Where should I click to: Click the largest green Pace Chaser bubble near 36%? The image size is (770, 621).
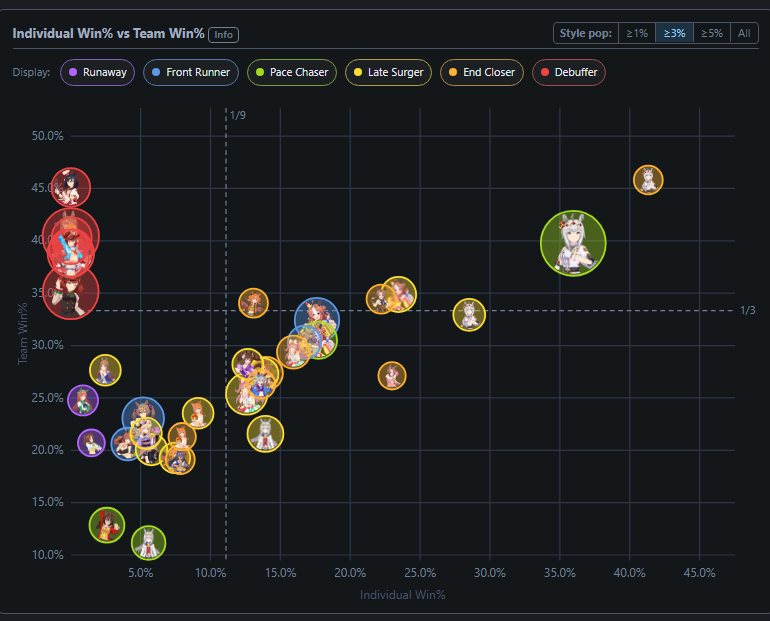pyautogui.click(x=573, y=243)
